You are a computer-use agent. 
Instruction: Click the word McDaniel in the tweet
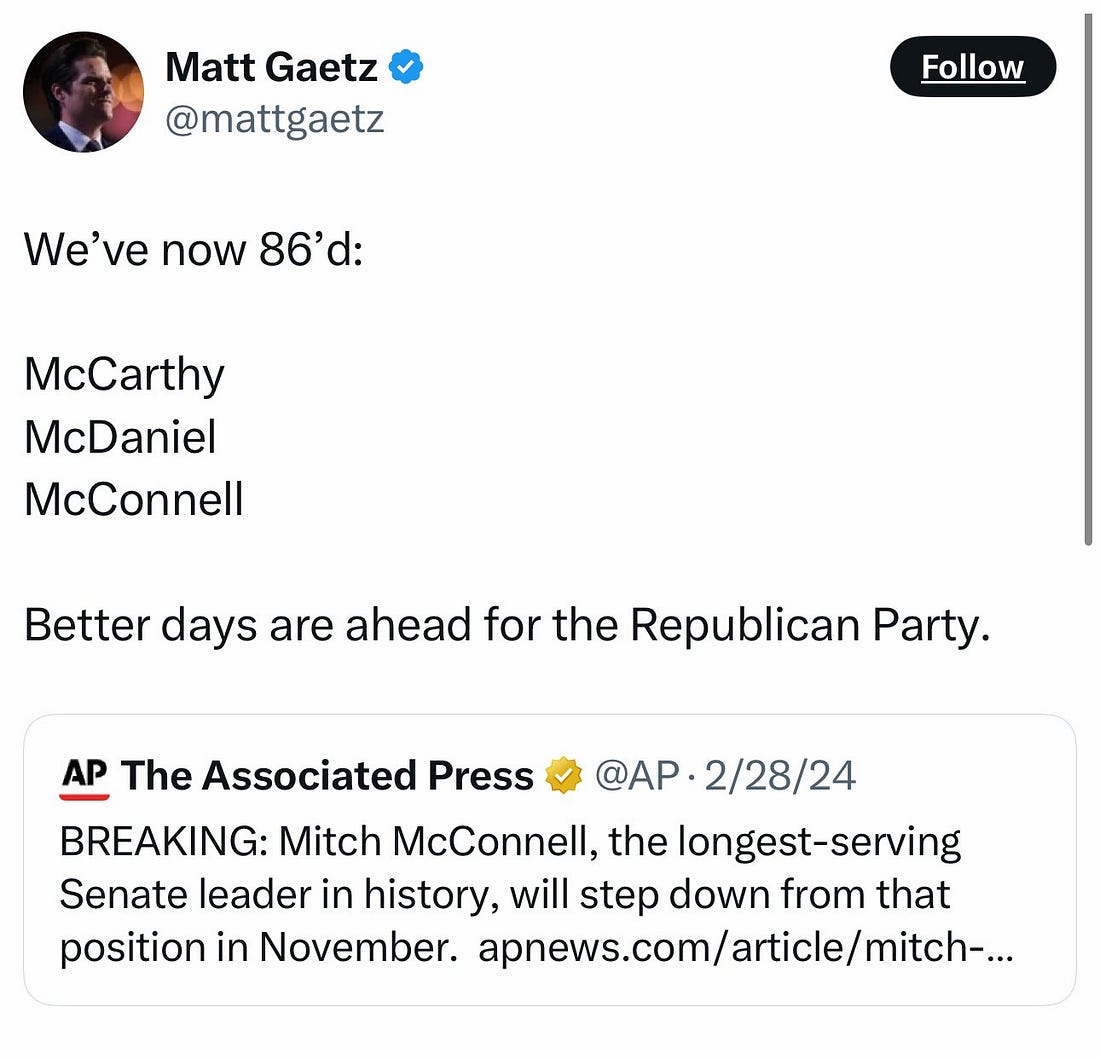point(120,437)
